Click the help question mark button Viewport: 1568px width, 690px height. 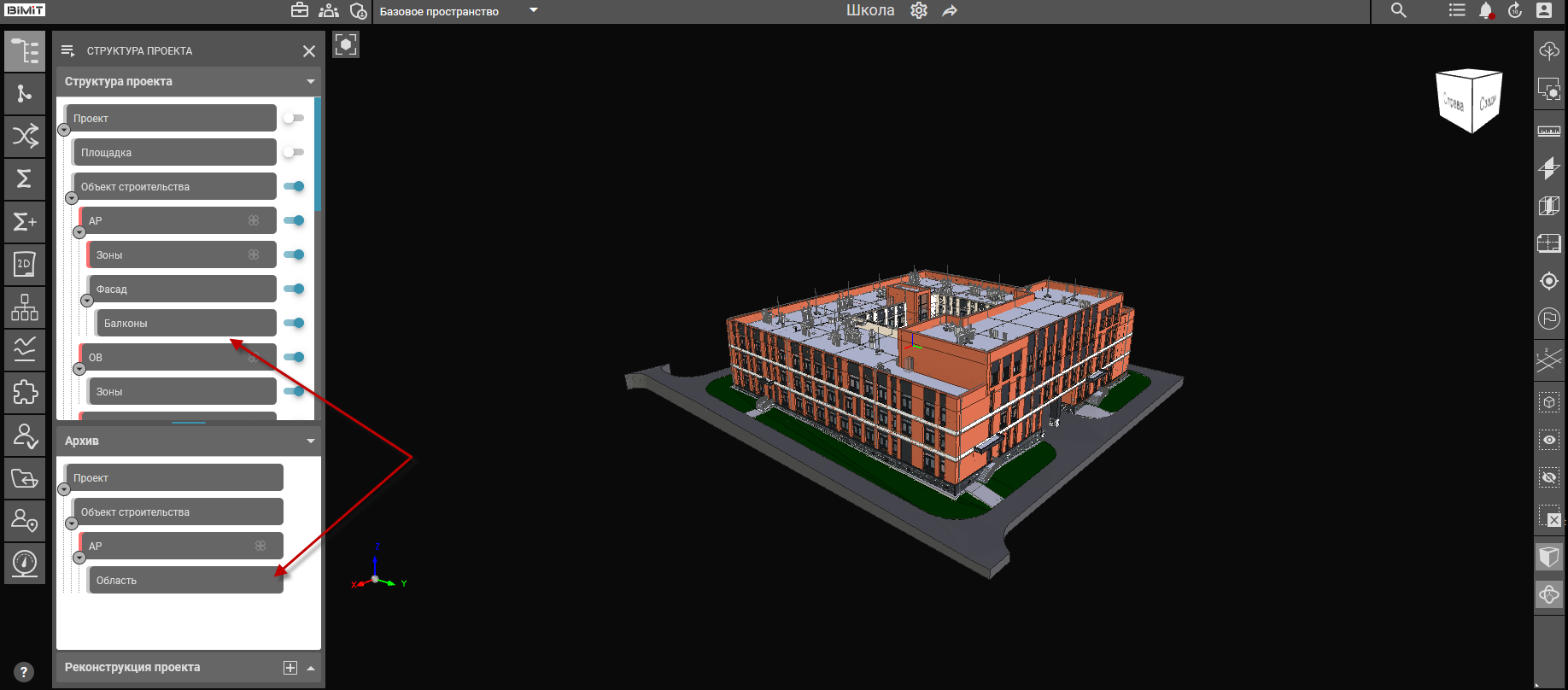pyautogui.click(x=24, y=672)
